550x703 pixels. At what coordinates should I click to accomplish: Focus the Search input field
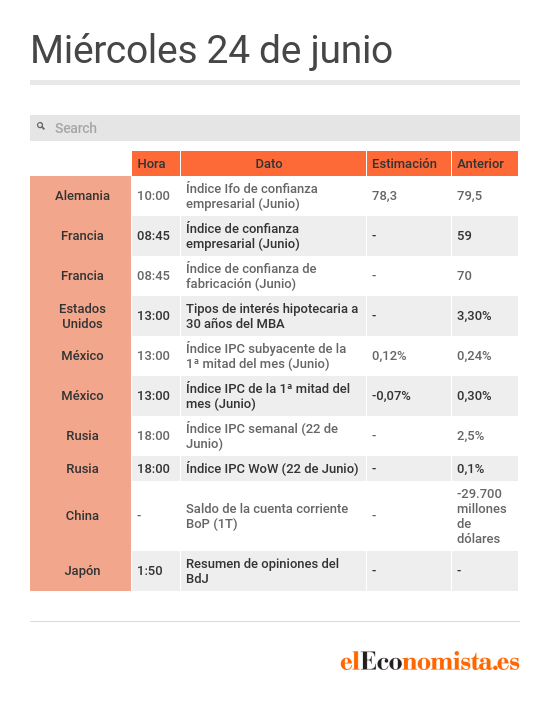tap(275, 128)
